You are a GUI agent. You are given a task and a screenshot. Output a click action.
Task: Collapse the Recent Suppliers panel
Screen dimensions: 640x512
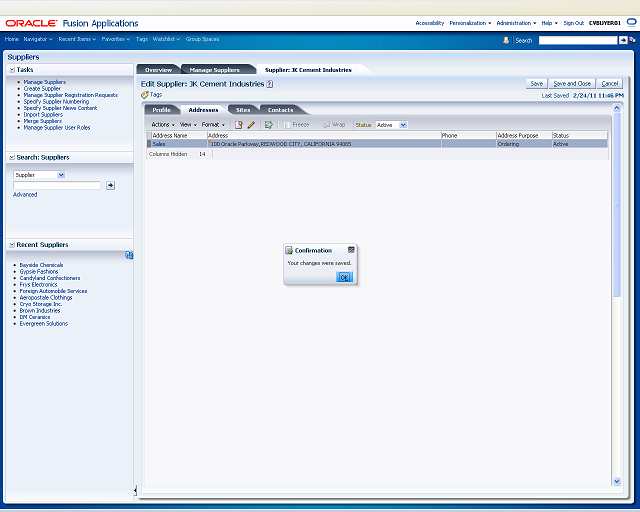(12, 245)
